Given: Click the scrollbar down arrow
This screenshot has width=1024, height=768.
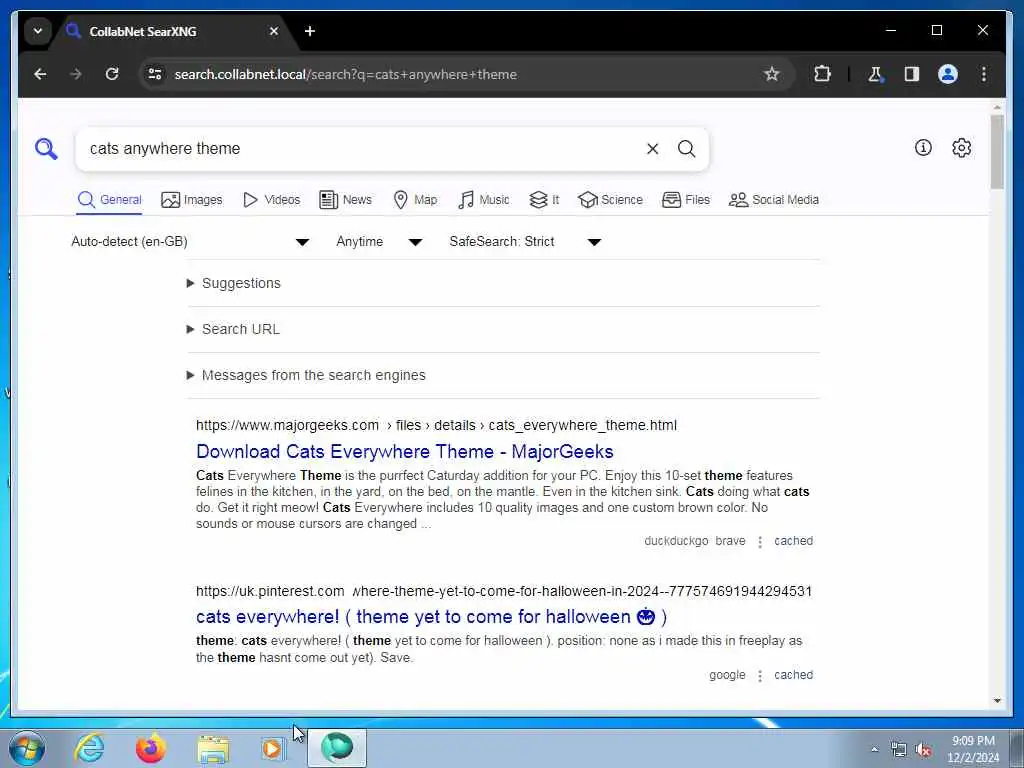Looking at the screenshot, I should tap(997, 701).
